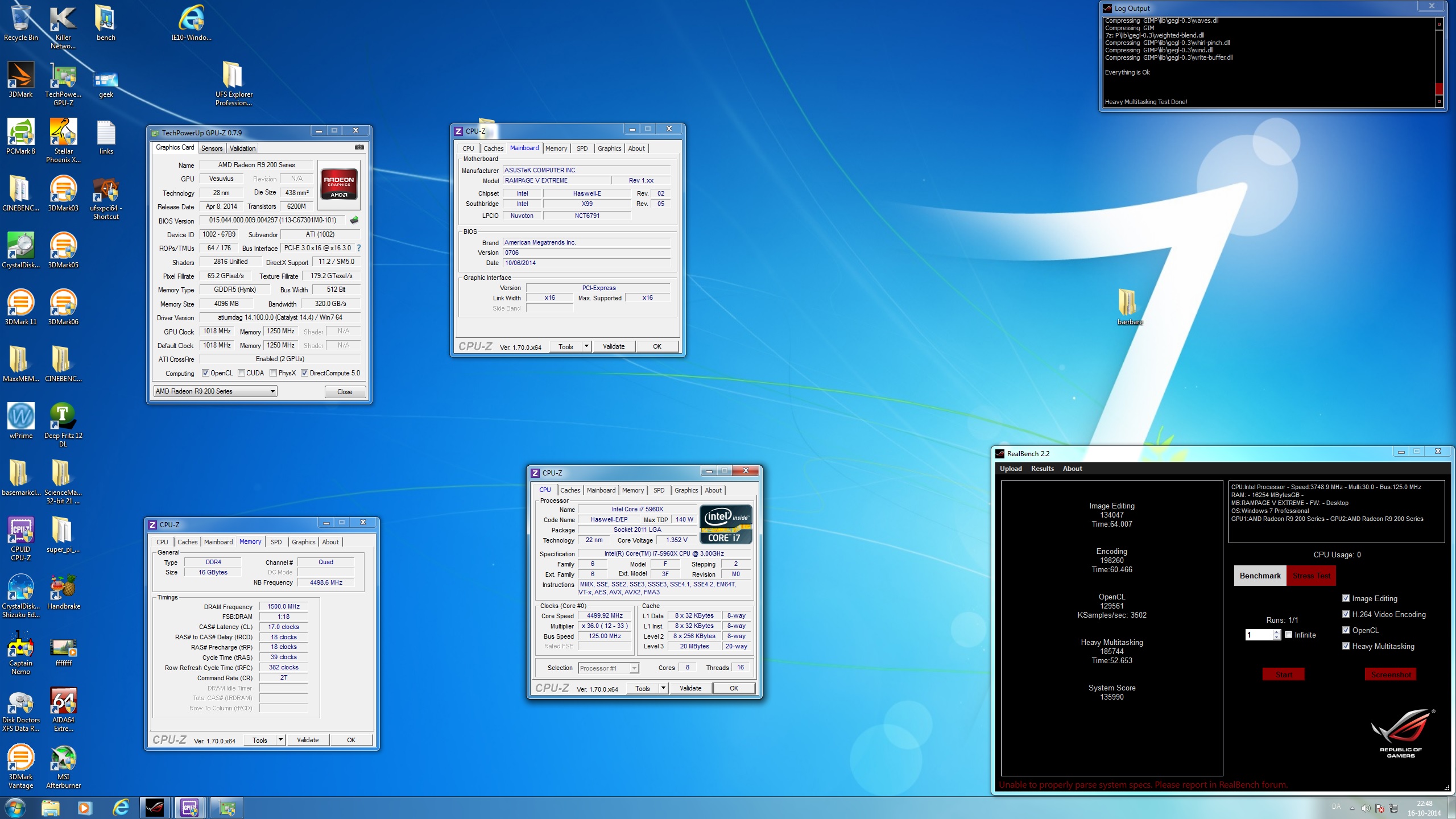Screen dimensions: 1456x819
Task: Expand the GPU selection dropdown in GPU-Z
Action: [272, 391]
